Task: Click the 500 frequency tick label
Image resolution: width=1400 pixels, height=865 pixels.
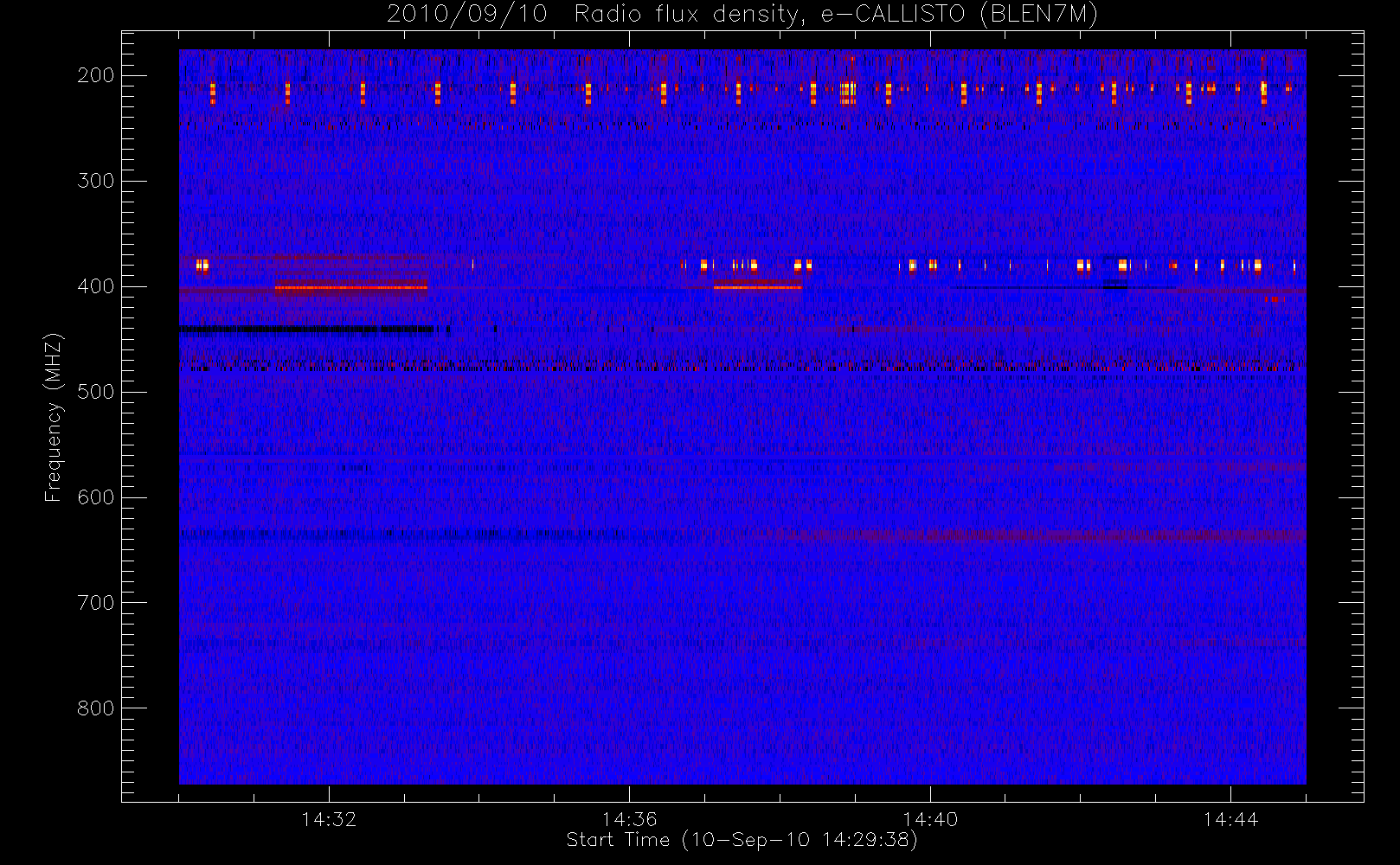Action: coord(96,392)
